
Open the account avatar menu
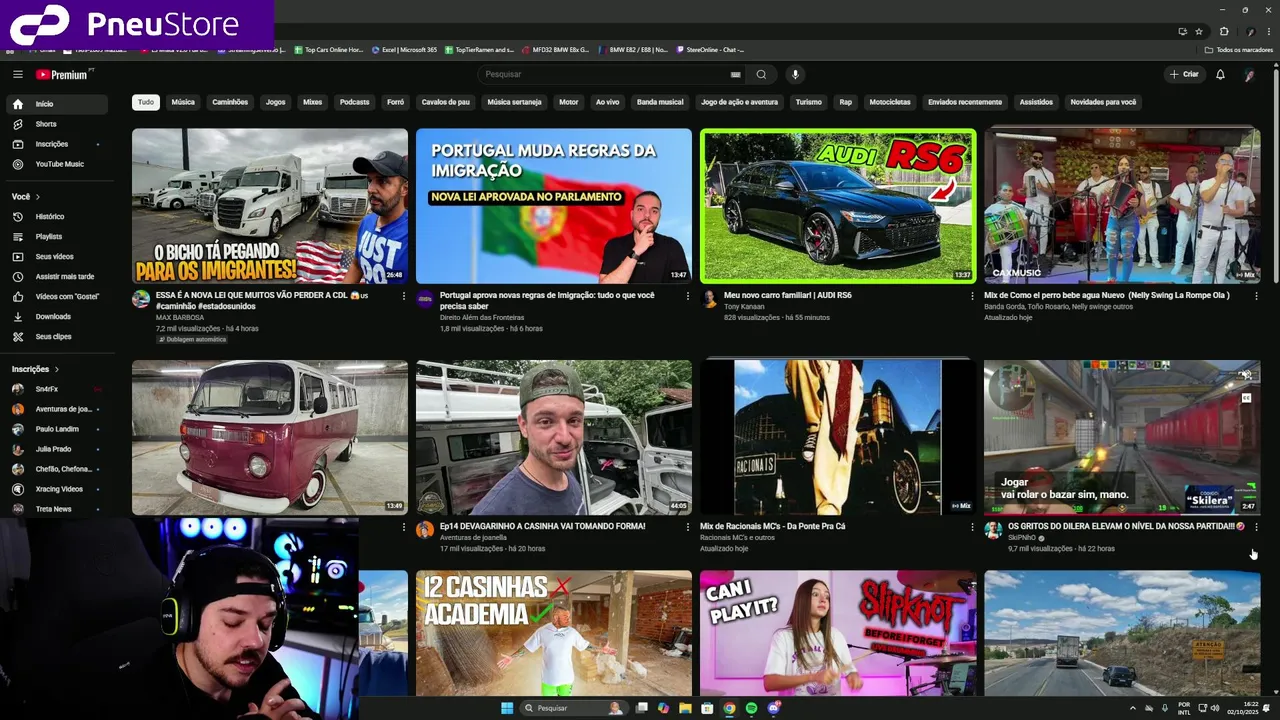(x=1249, y=74)
